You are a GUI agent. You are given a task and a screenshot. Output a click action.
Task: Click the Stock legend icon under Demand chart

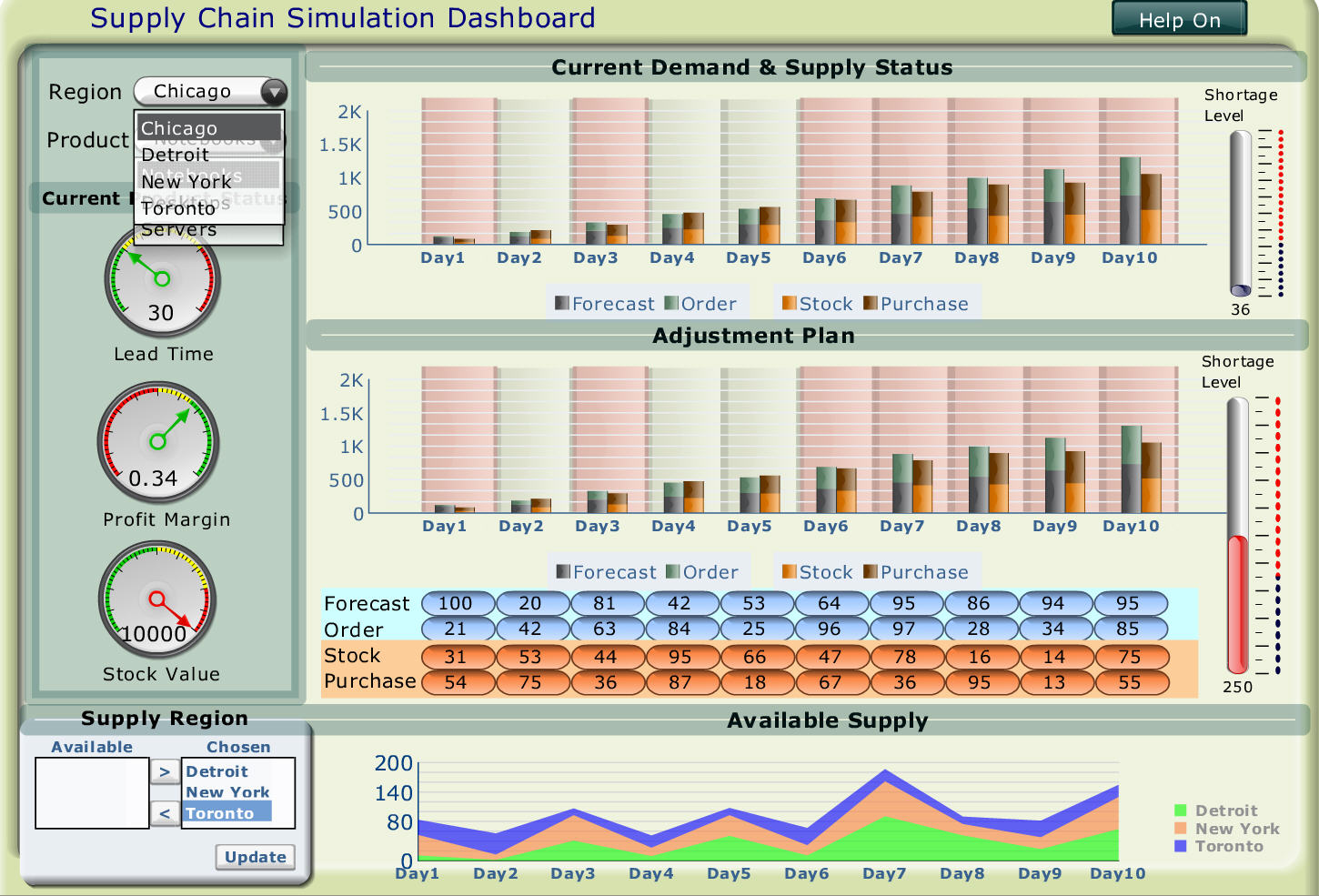coord(790,303)
